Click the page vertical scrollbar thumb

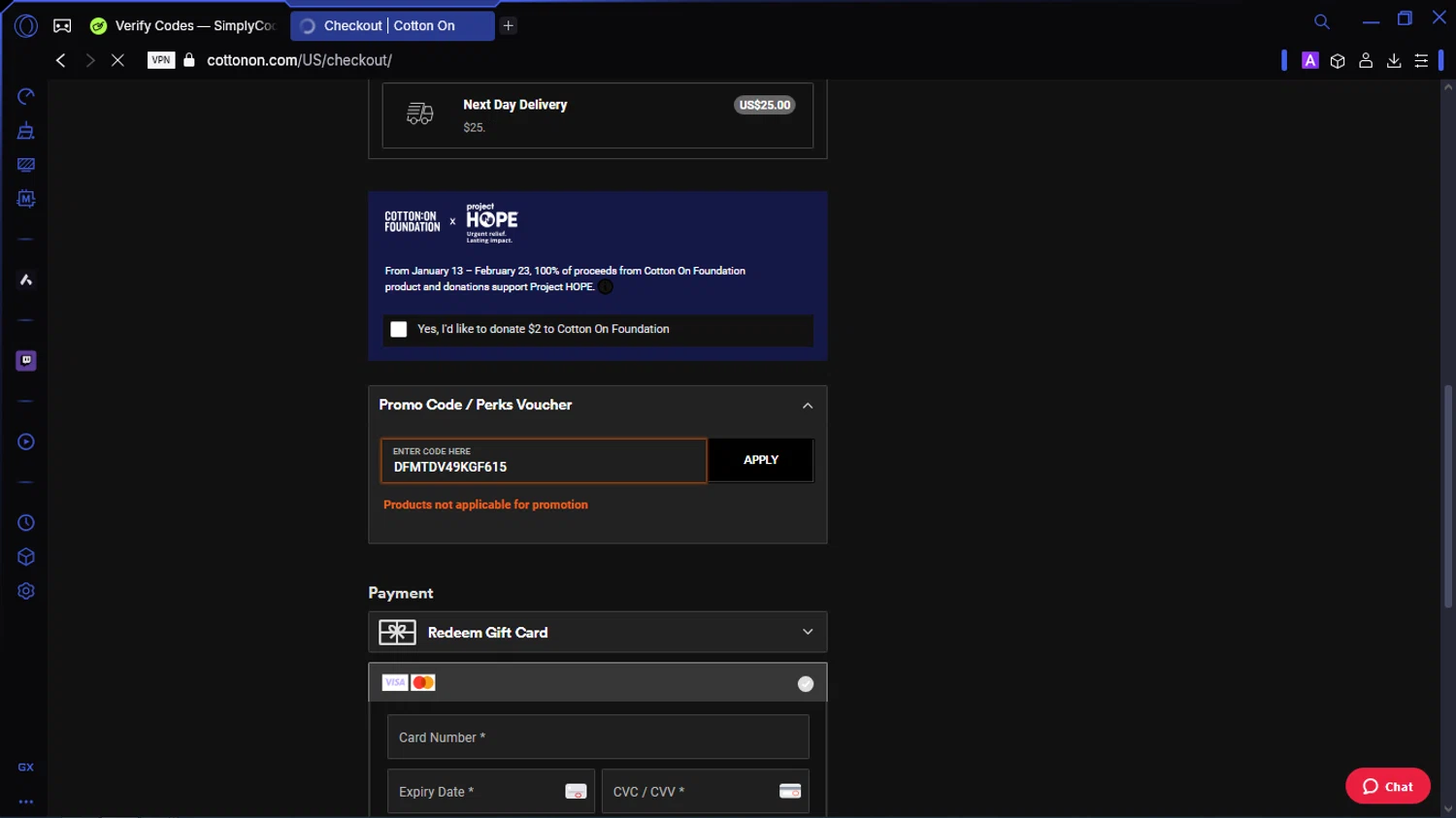tap(1448, 497)
